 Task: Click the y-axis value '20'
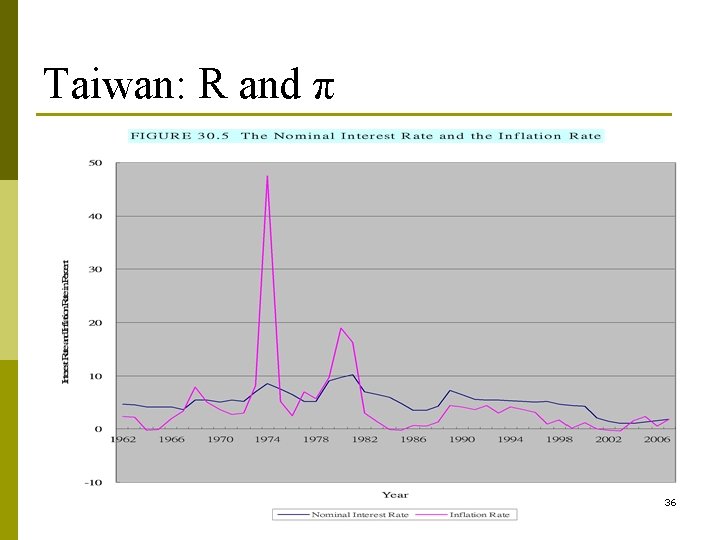coord(96,323)
